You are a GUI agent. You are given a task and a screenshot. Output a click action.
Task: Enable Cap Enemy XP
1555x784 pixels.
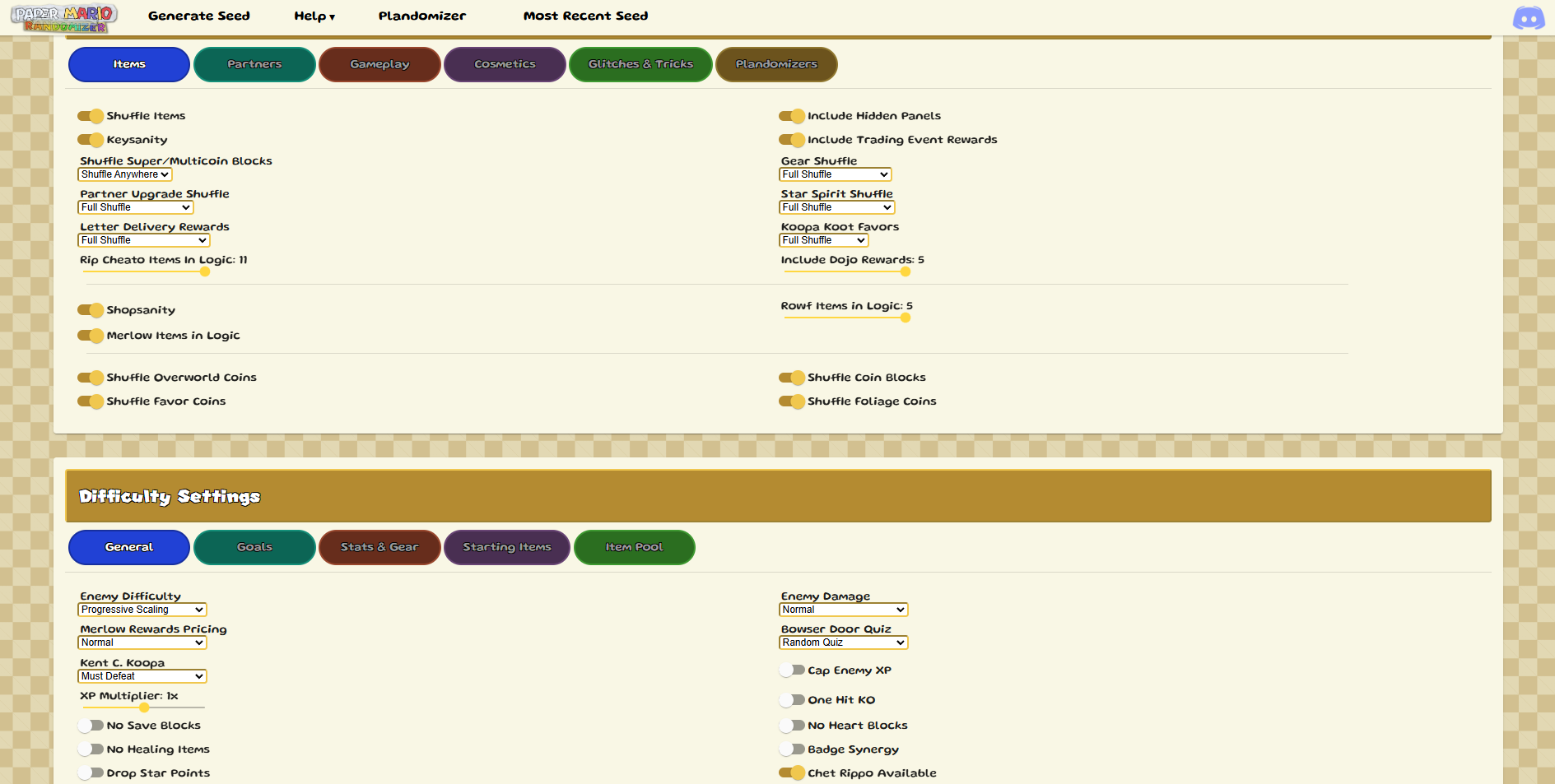792,670
